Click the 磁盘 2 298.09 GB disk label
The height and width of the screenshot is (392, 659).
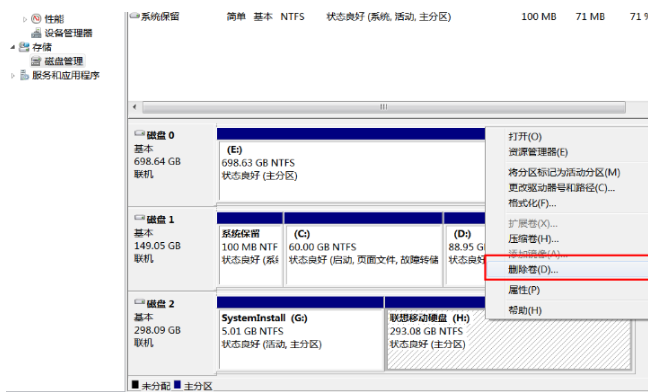pos(171,332)
